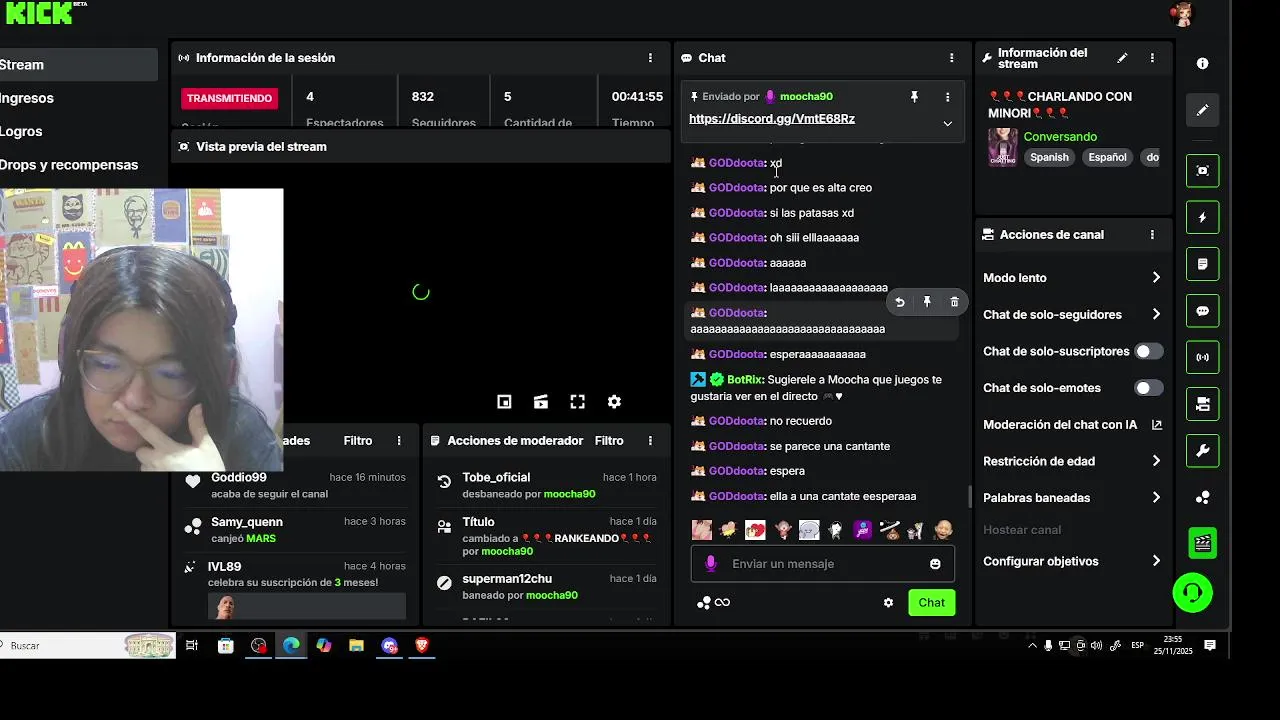Screen dimensions: 1280x720
Task: Click the green clapperboard clips icon
Action: 1202,543
